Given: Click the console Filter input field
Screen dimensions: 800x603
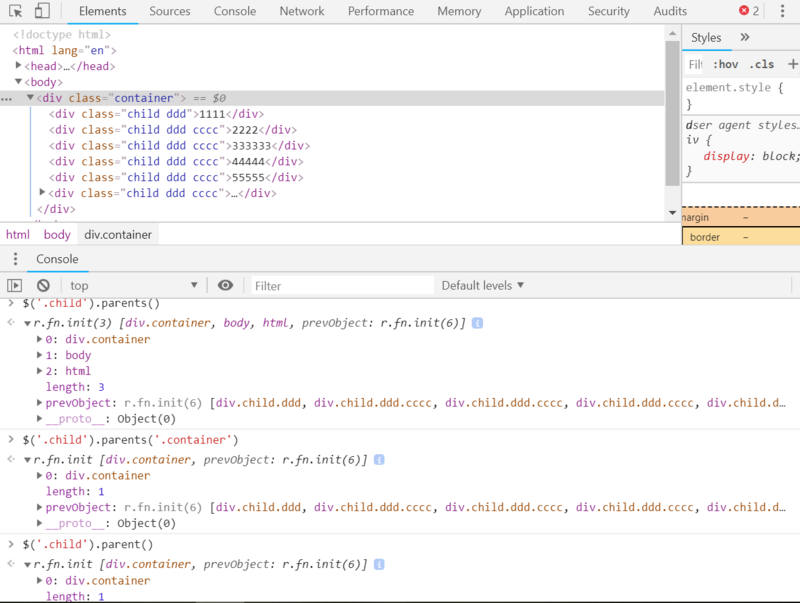Looking at the screenshot, I should pyautogui.click(x=342, y=286).
